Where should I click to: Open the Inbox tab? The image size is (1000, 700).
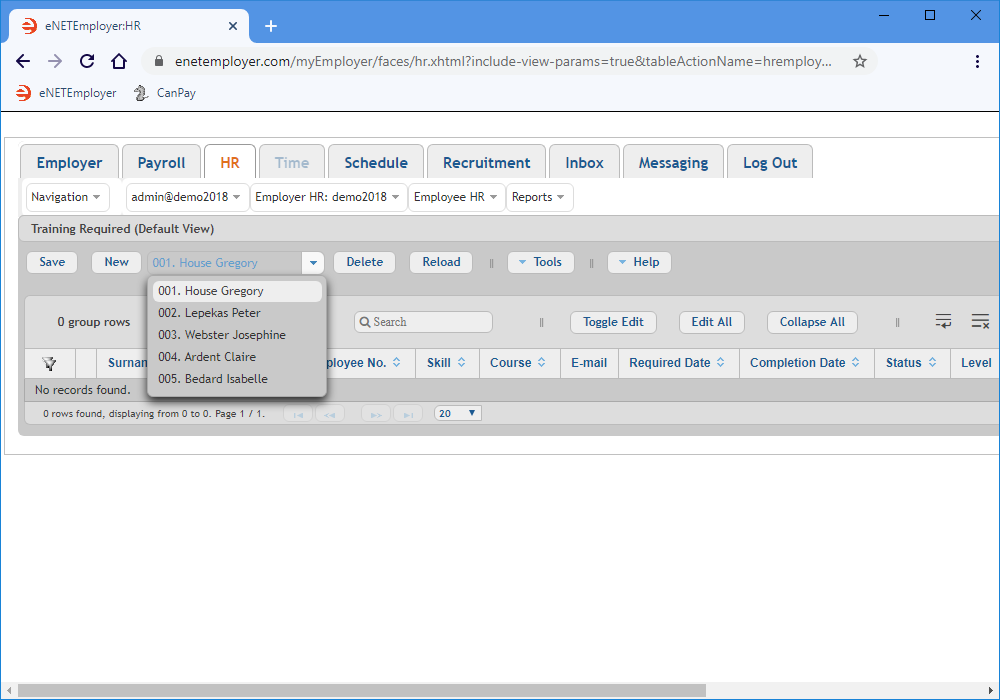point(584,163)
